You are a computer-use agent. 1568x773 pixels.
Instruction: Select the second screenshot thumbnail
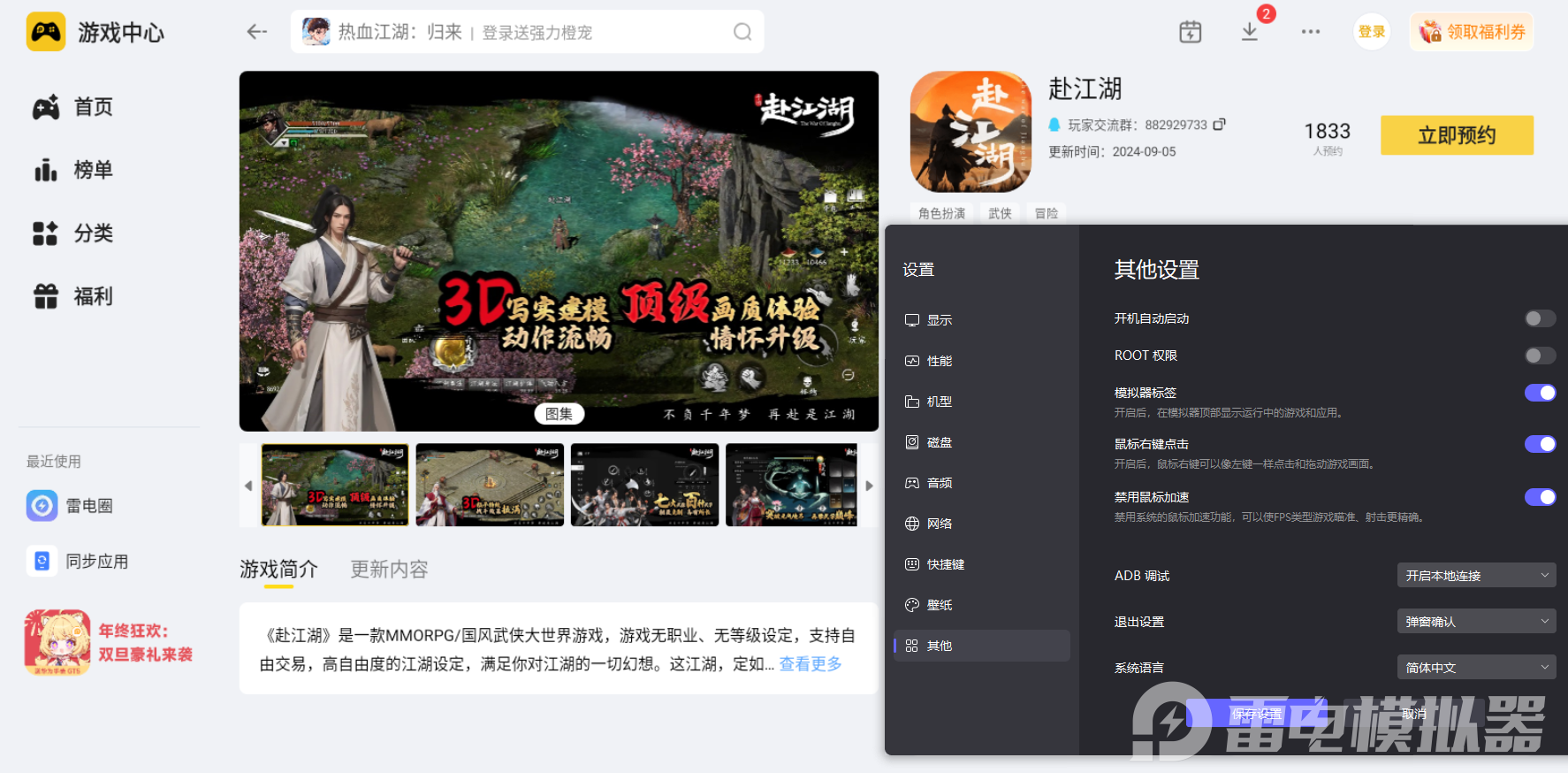coord(490,486)
